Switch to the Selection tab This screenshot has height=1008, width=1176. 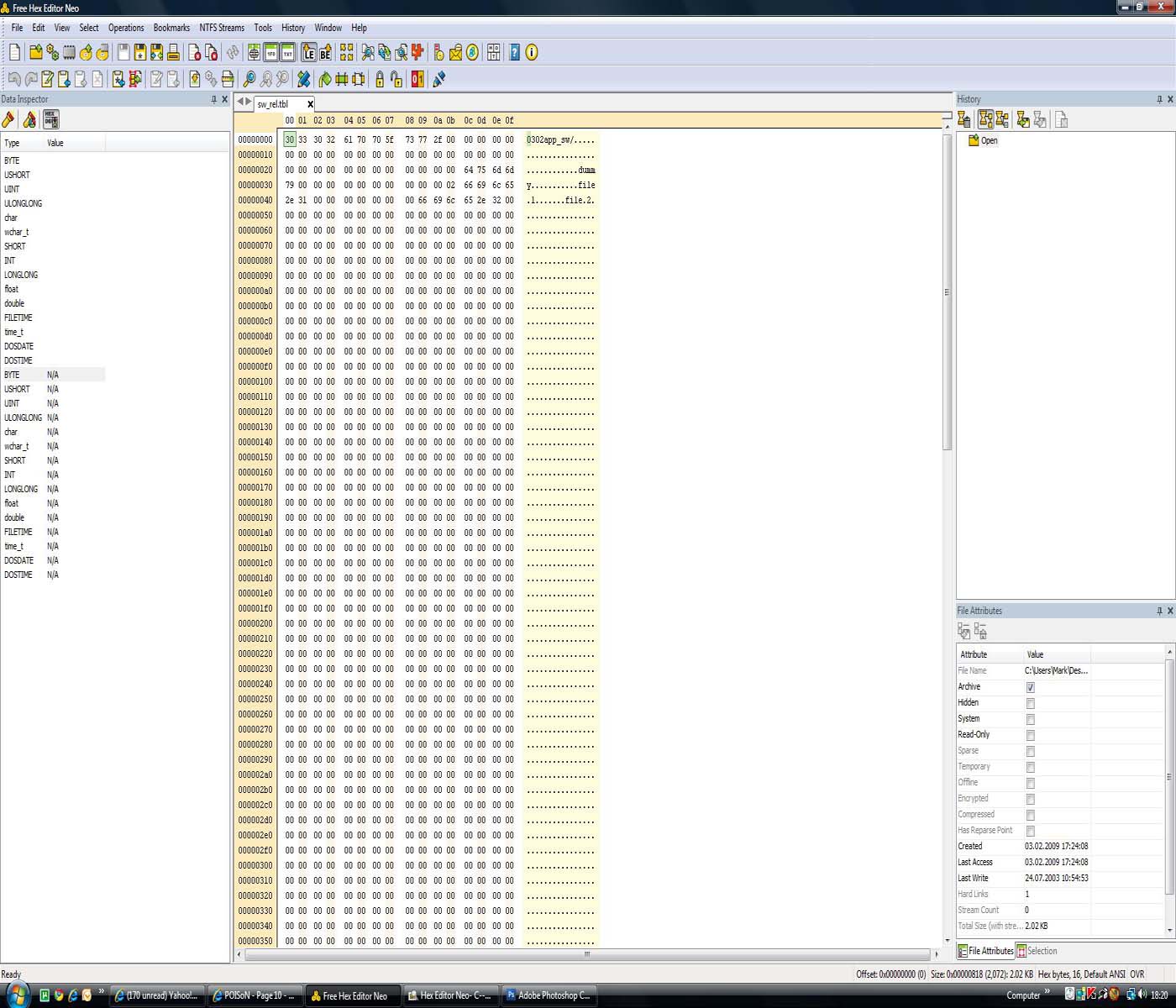click(1037, 951)
